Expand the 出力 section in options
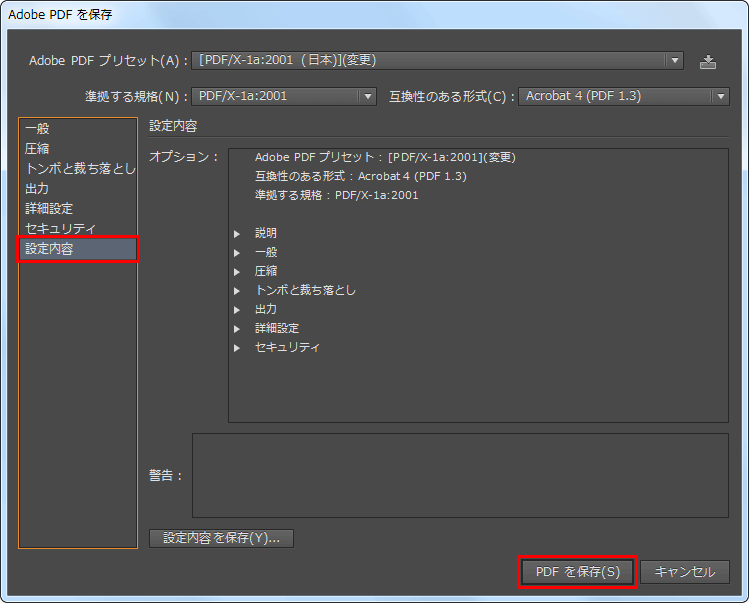This screenshot has height=603, width=749. (236, 310)
